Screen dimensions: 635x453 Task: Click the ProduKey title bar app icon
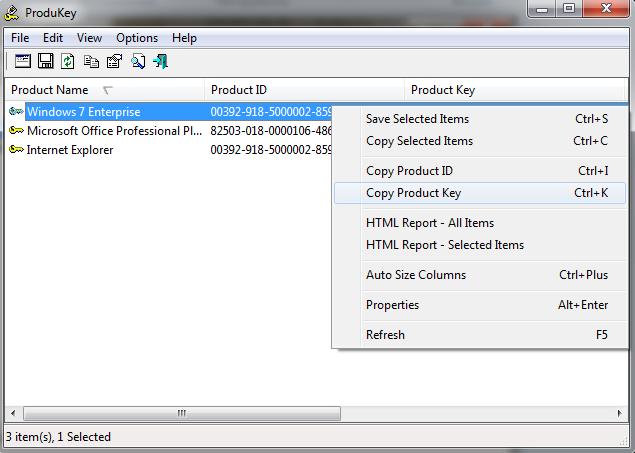tap(12, 13)
